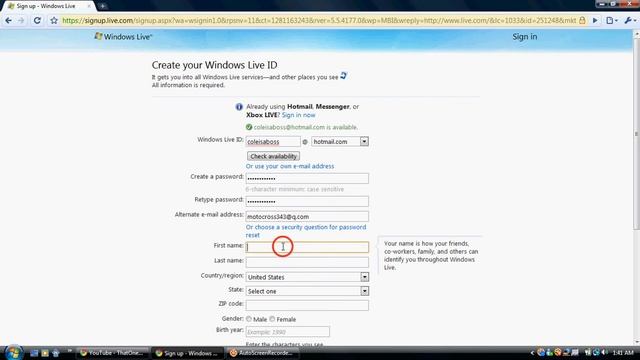
Task: Click the Create your Windows Live ID heading
Action: point(214,65)
